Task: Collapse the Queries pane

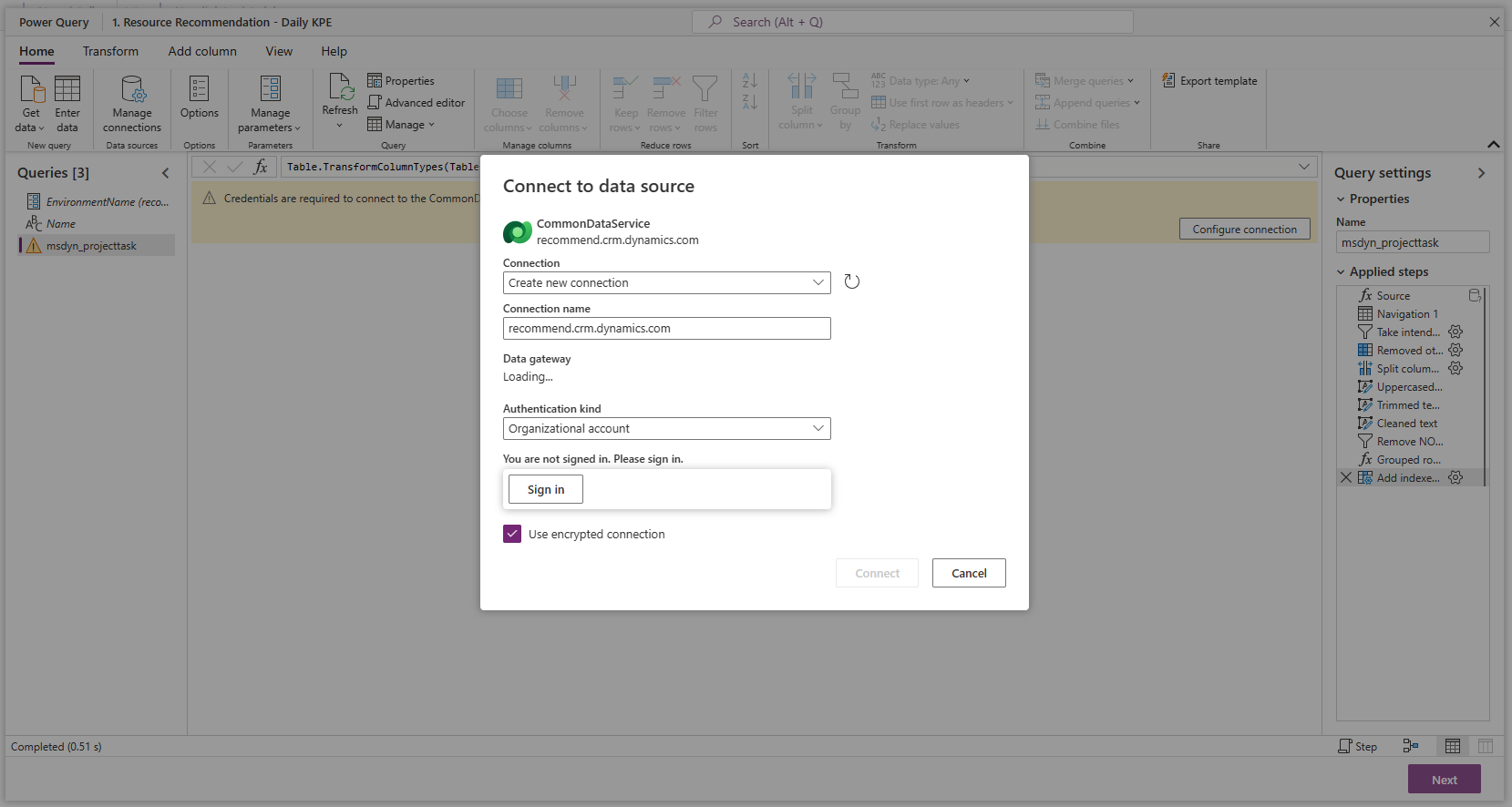Action: tap(165, 173)
